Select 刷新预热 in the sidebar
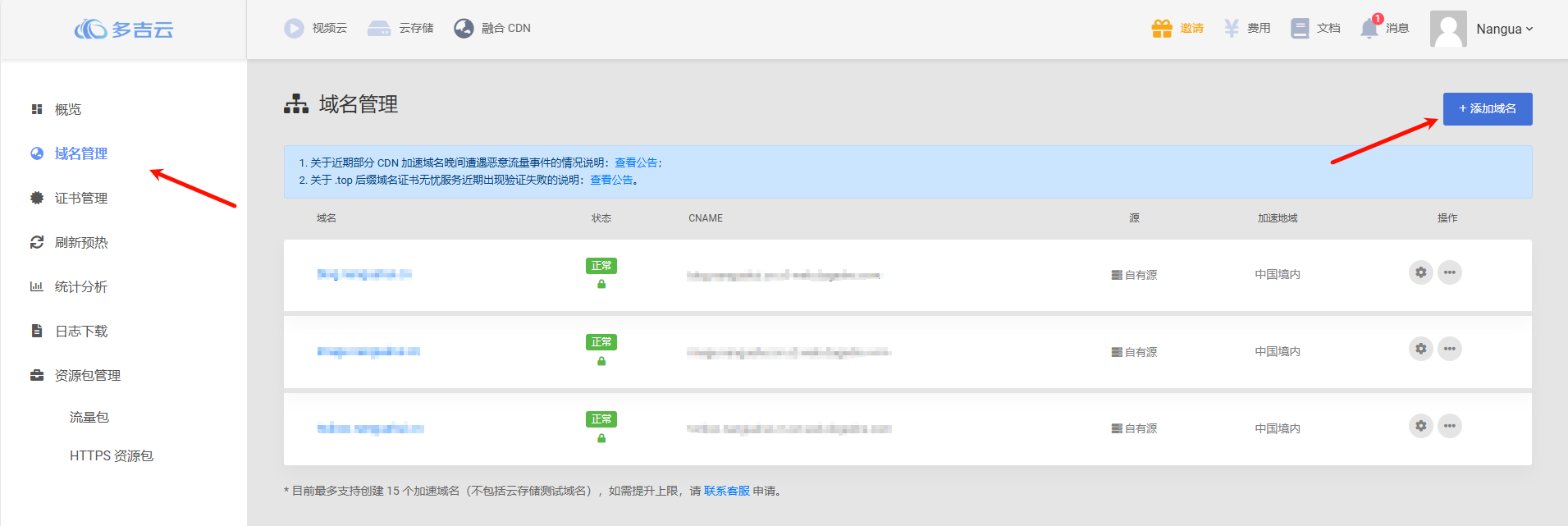The width and height of the screenshot is (1568, 526). tap(80, 242)
